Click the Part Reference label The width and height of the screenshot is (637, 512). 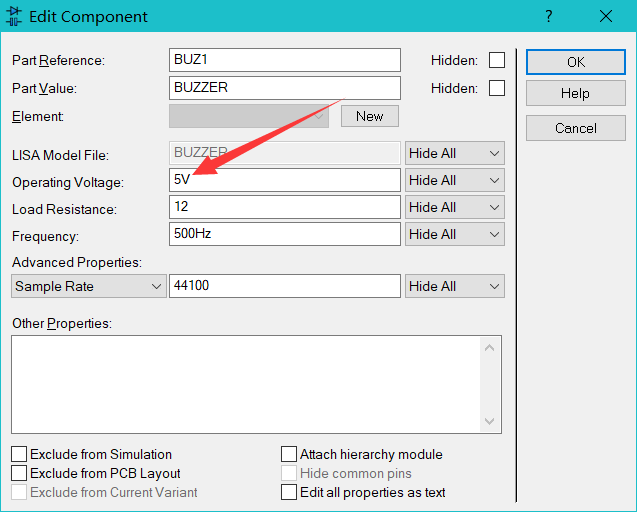pos(58,61)
